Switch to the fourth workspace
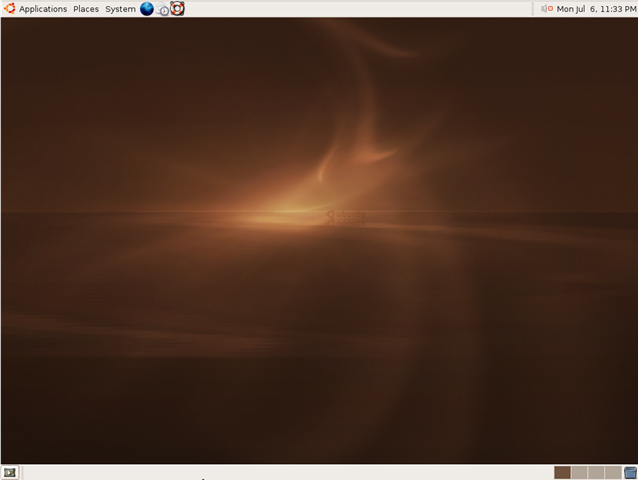The height and width of the screenshot is (480, 638). (x=613, y=472)
